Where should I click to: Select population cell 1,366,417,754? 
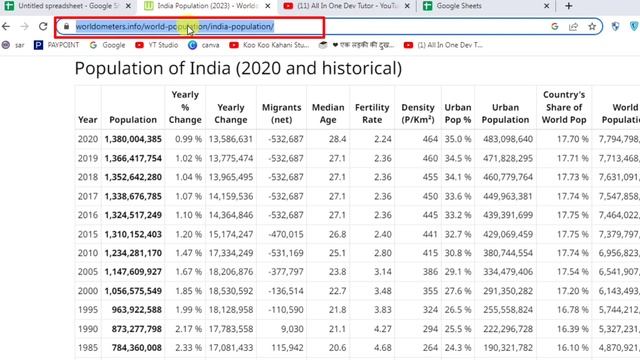133,158
